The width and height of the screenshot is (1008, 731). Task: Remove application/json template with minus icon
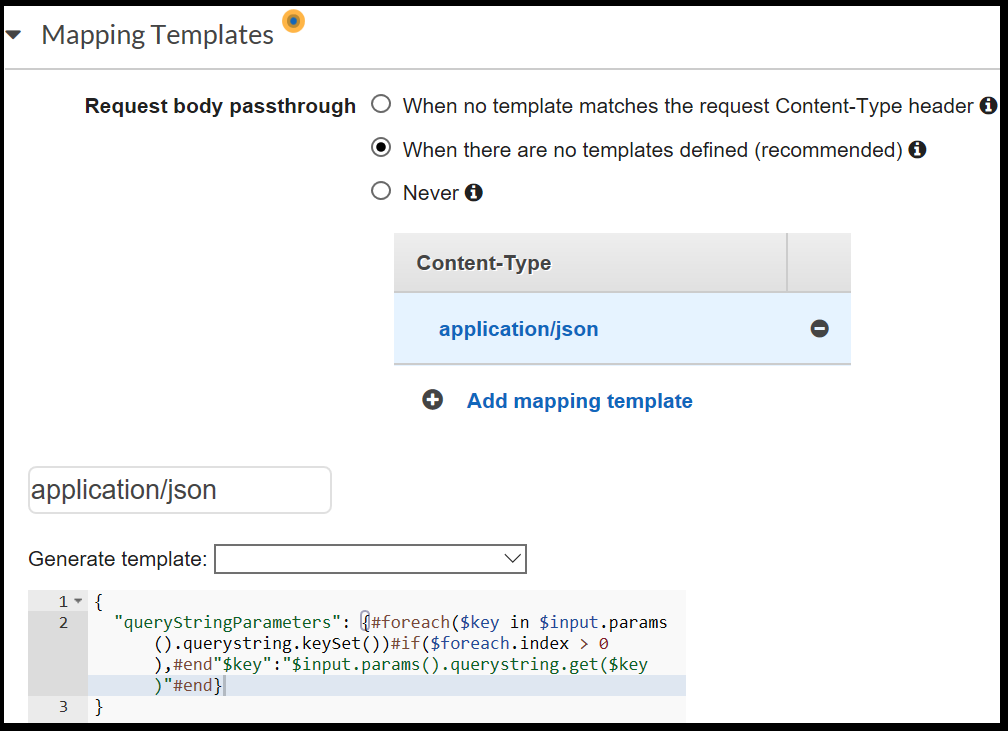(x=819, y=329)
